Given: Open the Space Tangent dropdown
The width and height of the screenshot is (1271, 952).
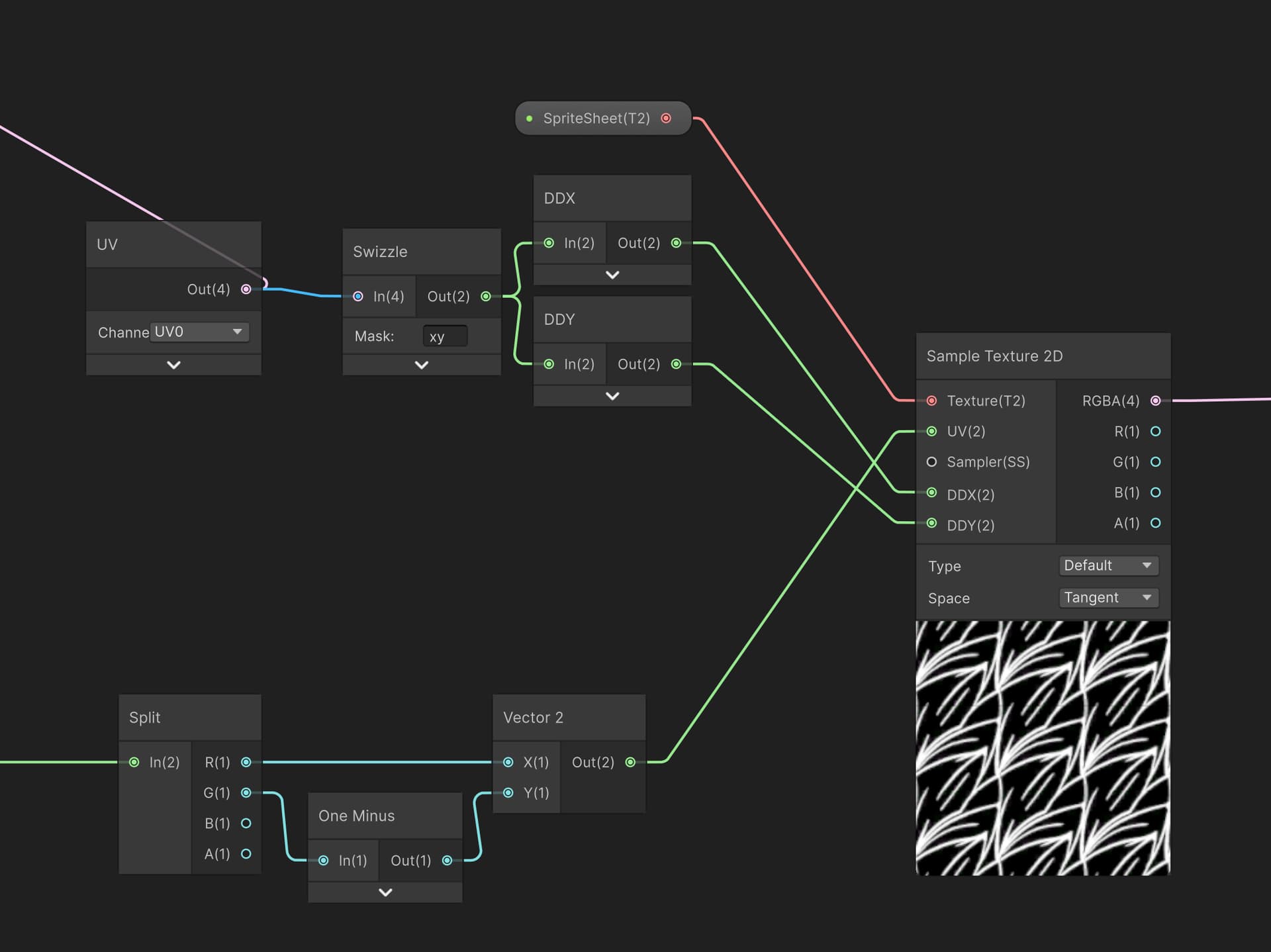Looking at the screenshot, I should [1109, 598].
